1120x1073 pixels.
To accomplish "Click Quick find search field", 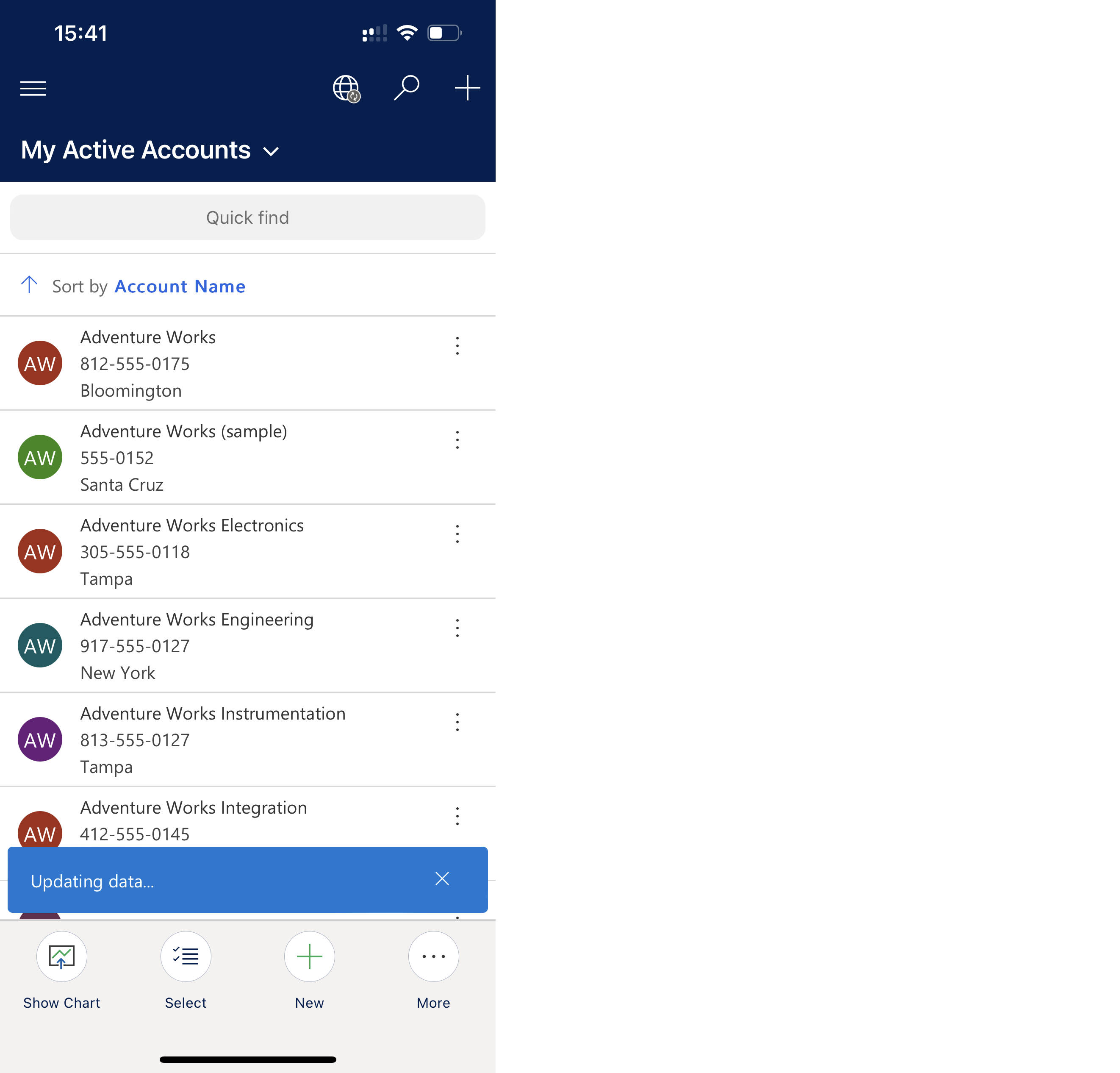I will point(247,217).
